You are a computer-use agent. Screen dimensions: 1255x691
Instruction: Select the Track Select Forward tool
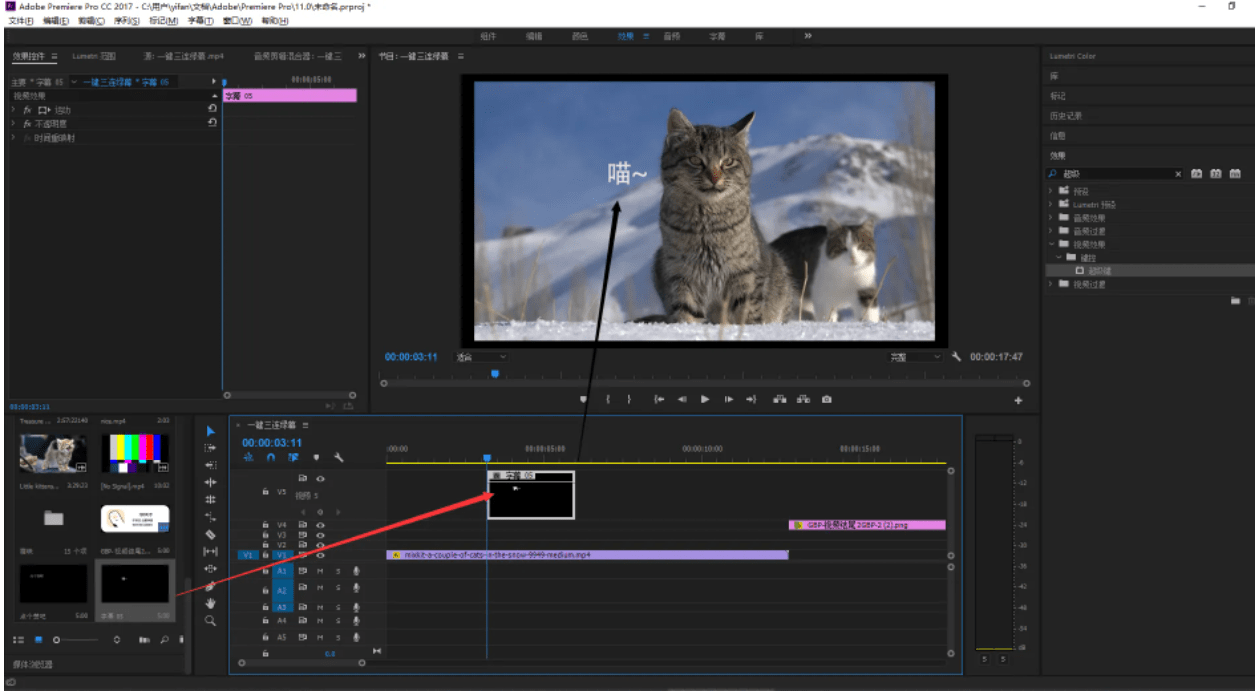[x=210, y=448]
